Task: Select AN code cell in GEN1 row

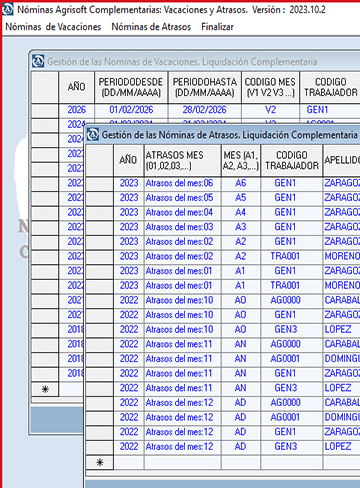Action: tap(241, 374)
